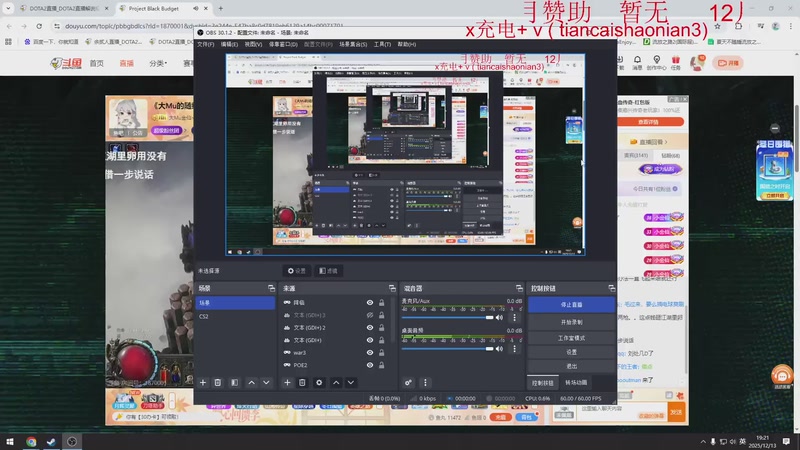Open source properties gear in Sources panel
This screenshot has width=800, height=450.
click(319, 383)
